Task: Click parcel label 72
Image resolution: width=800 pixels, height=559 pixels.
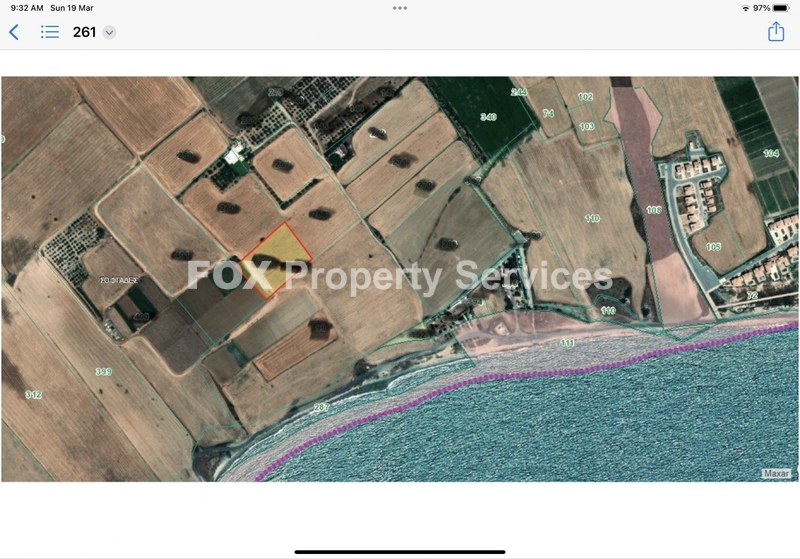Action: click(x=752, y=295)
